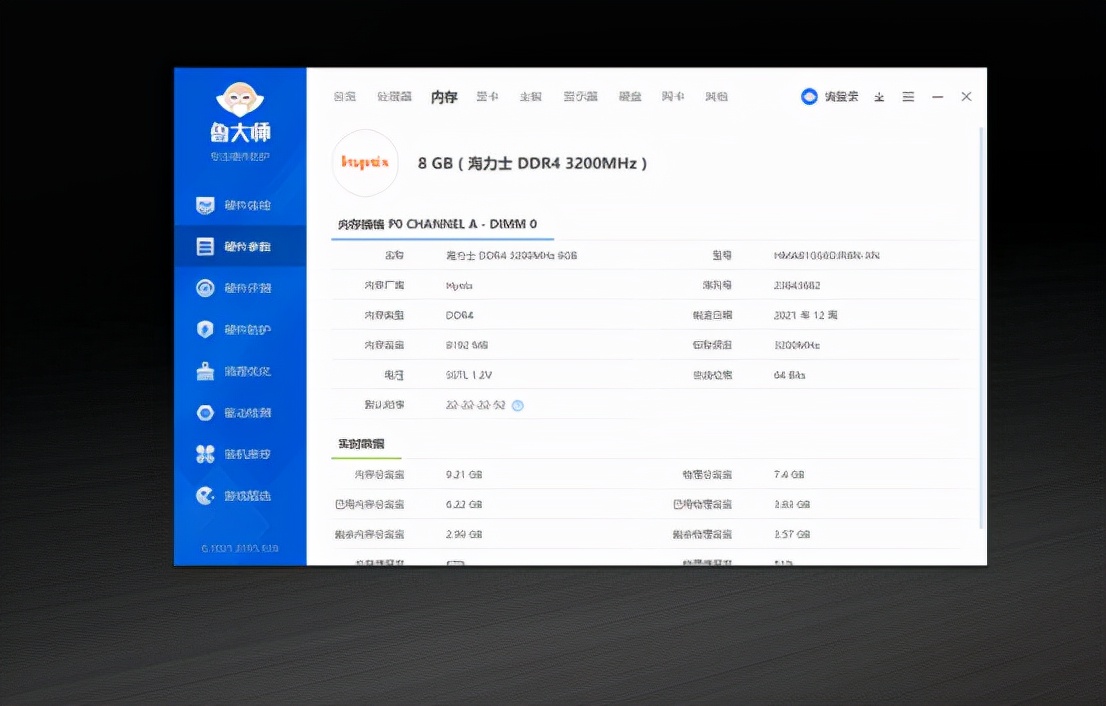Image resolution: width=1106 pixels, height=706 pixels.
Task: Click the download arrow icon near the top right
Action: coord(879,97)
